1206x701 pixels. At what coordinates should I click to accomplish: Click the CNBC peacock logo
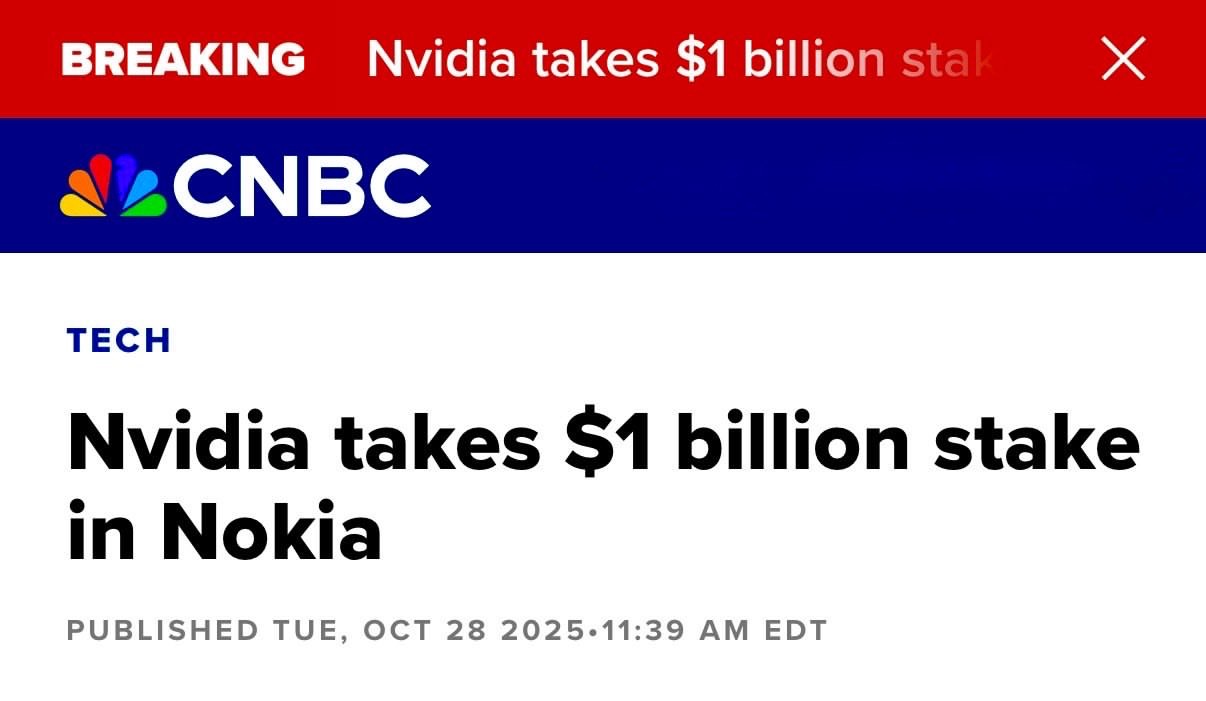point(113,187)
